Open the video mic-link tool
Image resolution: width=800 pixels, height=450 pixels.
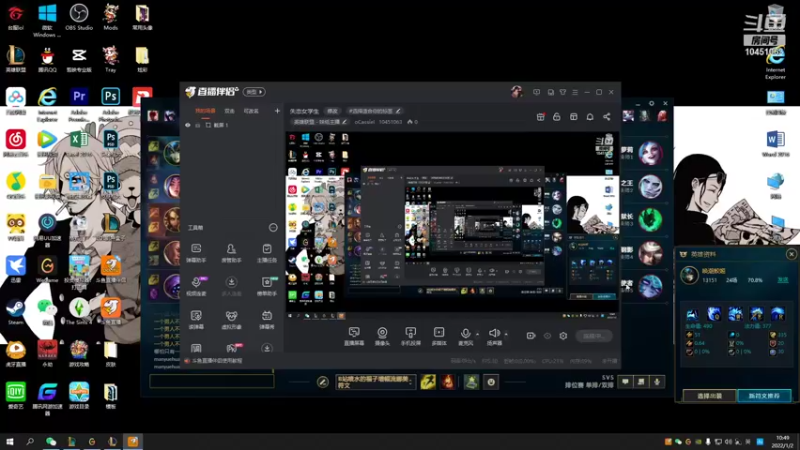tap(196, 286)
